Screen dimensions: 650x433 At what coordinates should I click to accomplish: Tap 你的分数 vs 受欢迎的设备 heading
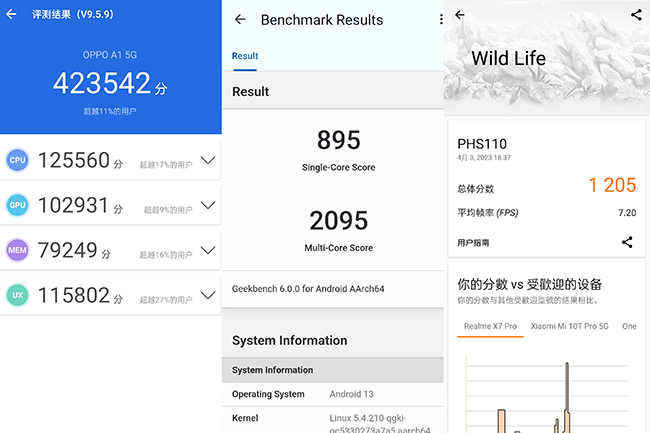(529, 284)
